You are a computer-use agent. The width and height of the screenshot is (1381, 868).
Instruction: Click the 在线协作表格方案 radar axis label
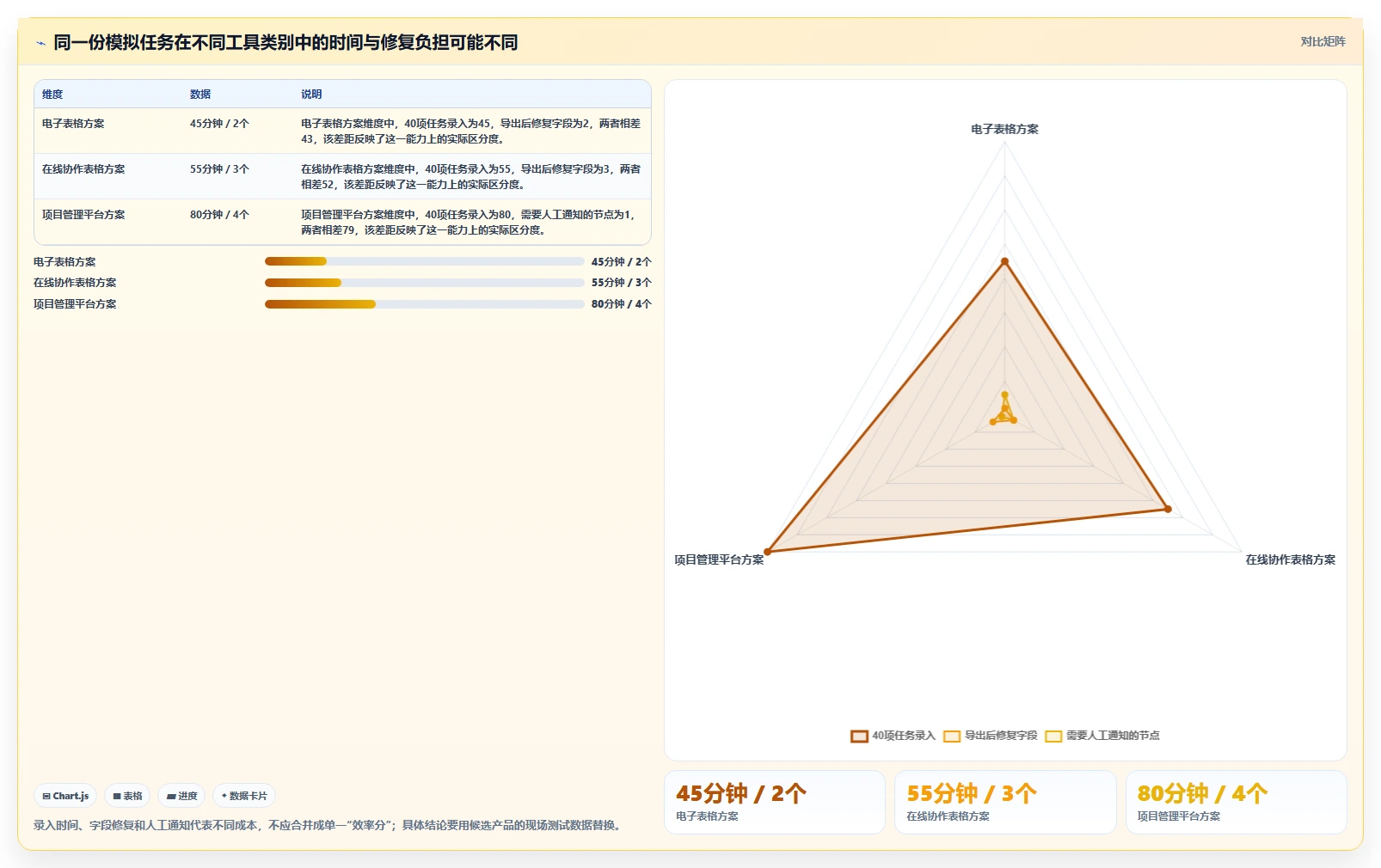coord(1290,559)
